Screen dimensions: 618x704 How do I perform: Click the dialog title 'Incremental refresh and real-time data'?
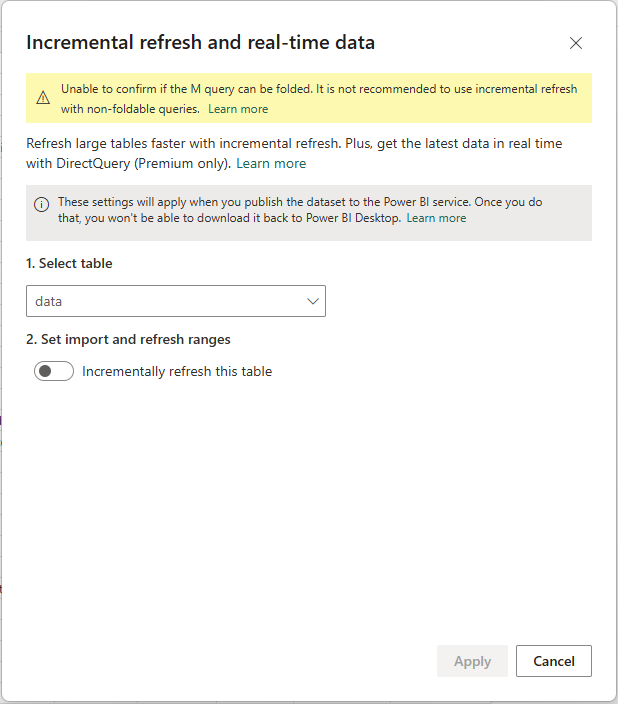pos(200,42)
